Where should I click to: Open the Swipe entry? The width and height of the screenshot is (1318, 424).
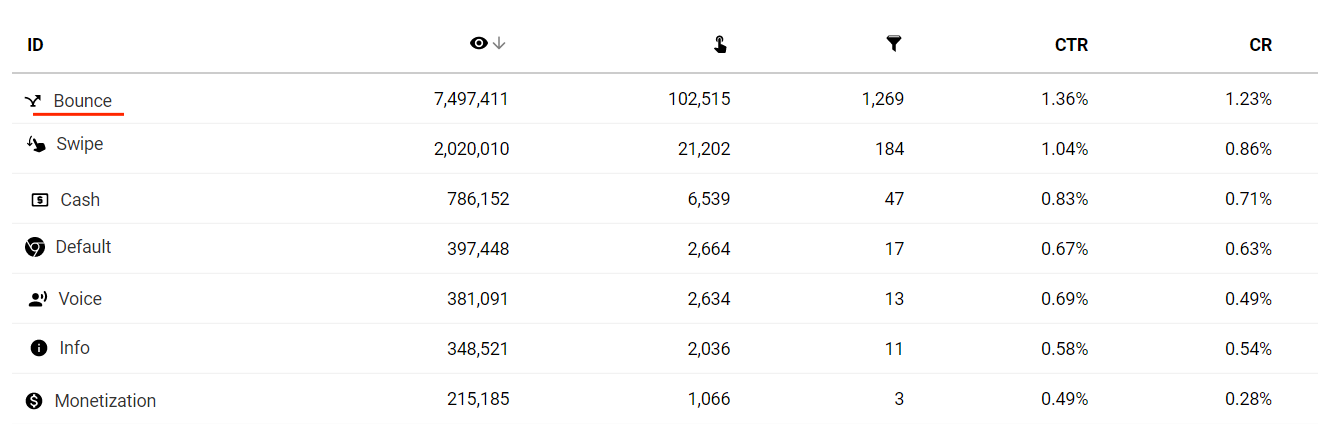(80, 144)
